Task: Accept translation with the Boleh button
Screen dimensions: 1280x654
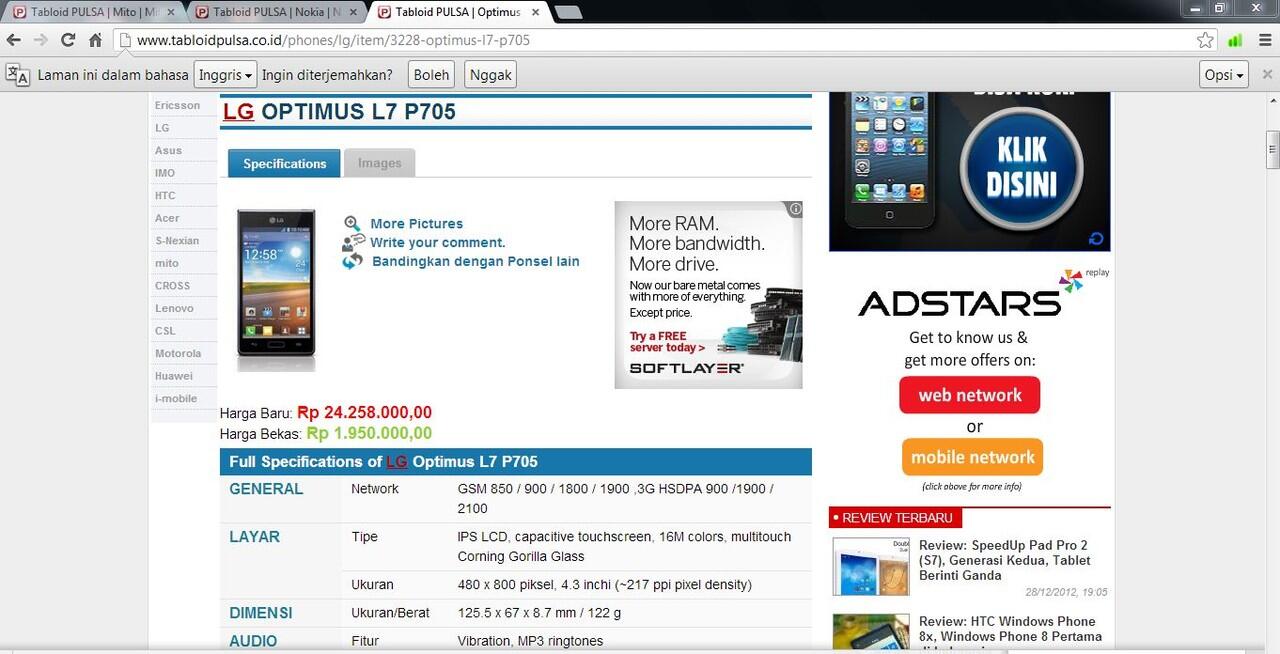Action: (431, 75)
